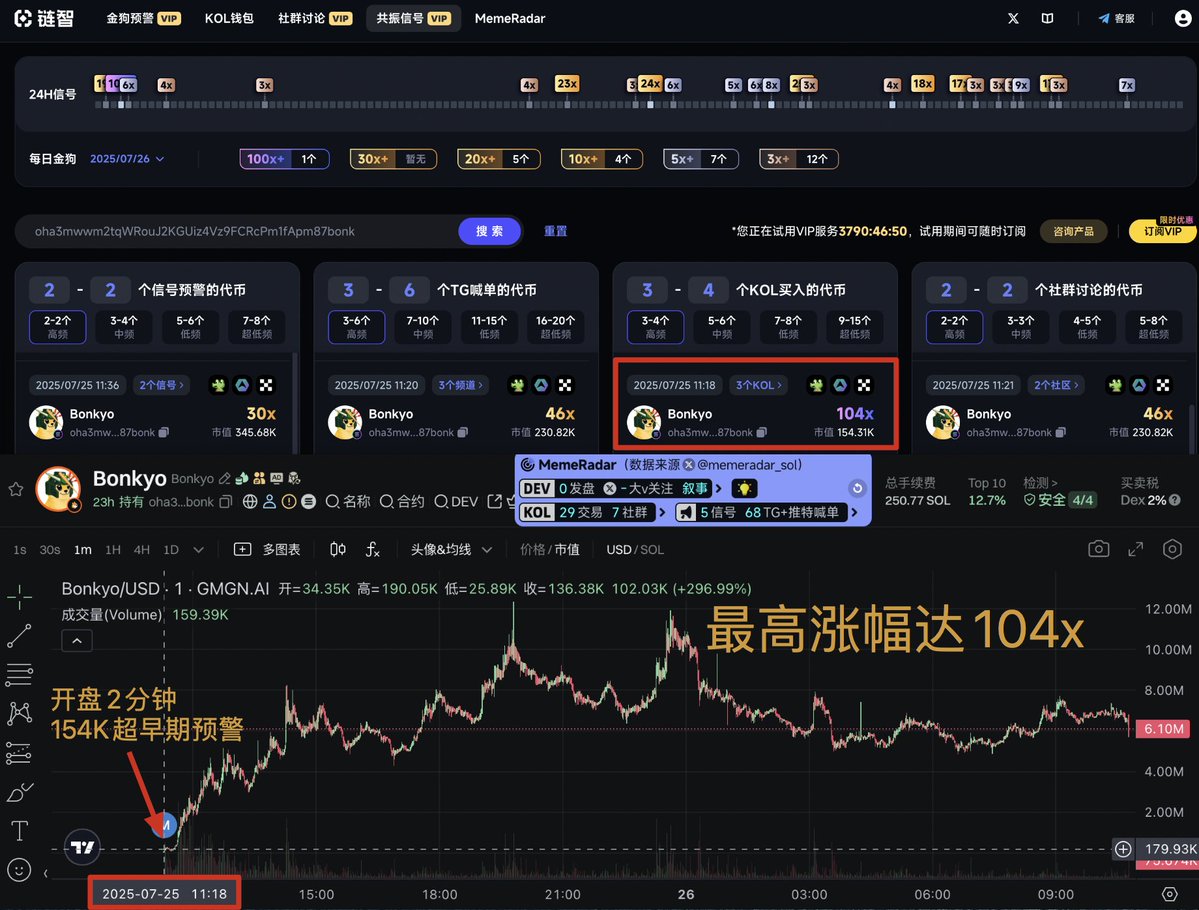This screenshot has width=1199, height=910.
Task: Open the fx indicators icon
Action: (x=372, y=549)
